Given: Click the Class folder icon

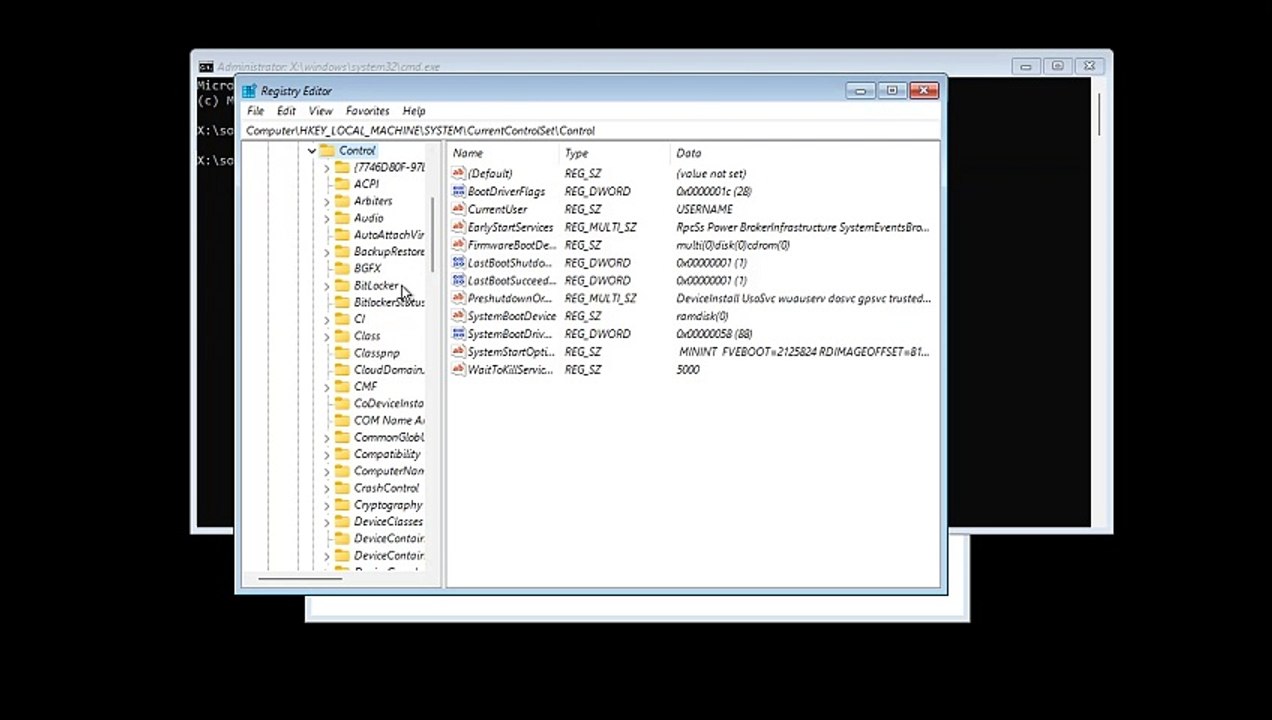Looking at the screenshot, I should 342,336.
